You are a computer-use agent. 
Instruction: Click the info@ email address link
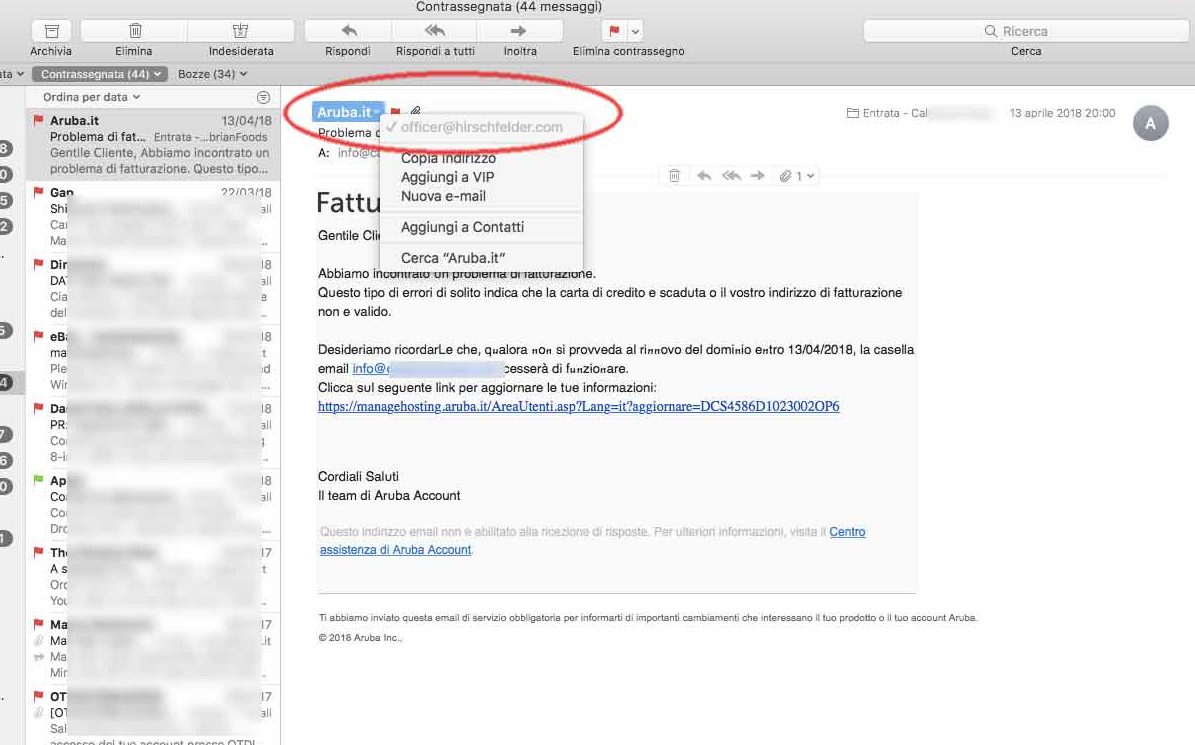428,369
